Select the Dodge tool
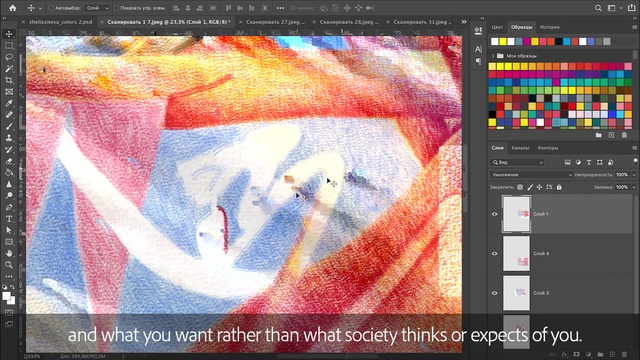Image resolution: width=640 pixels, height=360 pixels. pos(9,196)
